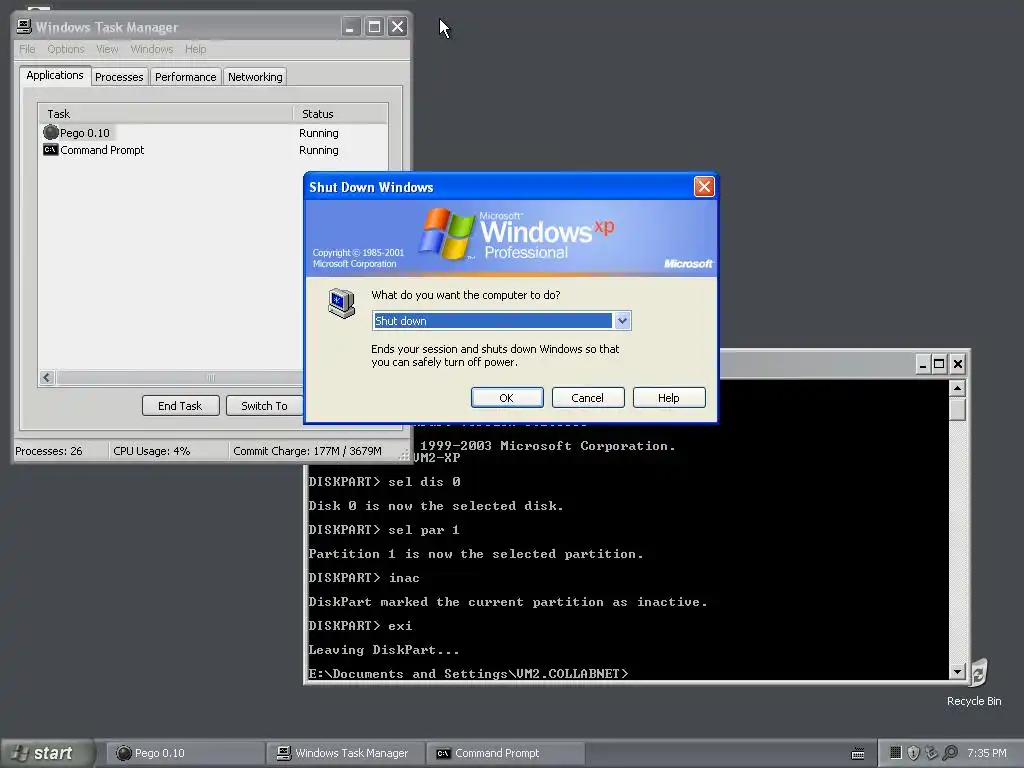Cancel the Shut Down Windows dialog

coord(588,398)
